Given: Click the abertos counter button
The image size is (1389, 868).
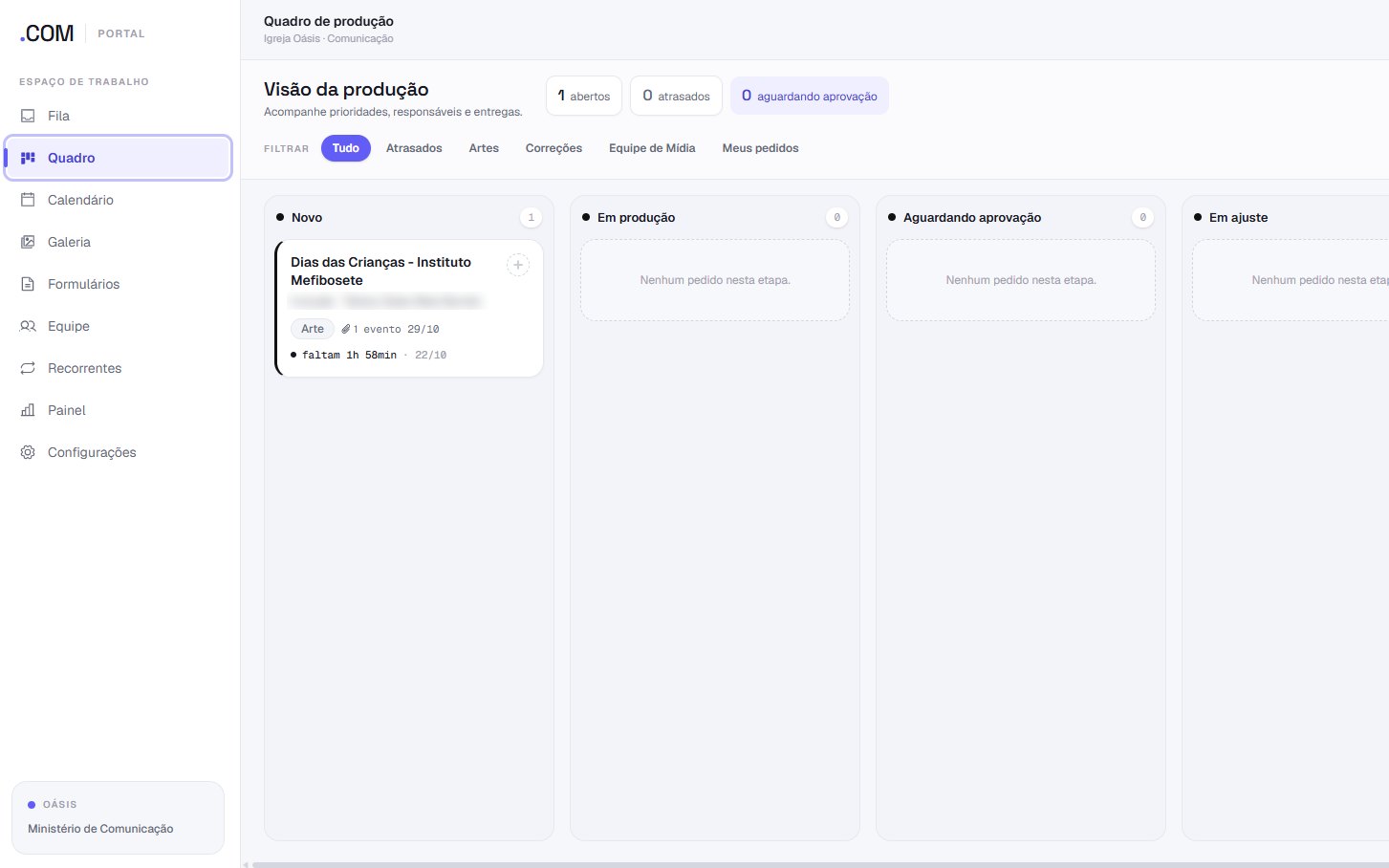Looking at the screenshot, I should coord(584,96).
